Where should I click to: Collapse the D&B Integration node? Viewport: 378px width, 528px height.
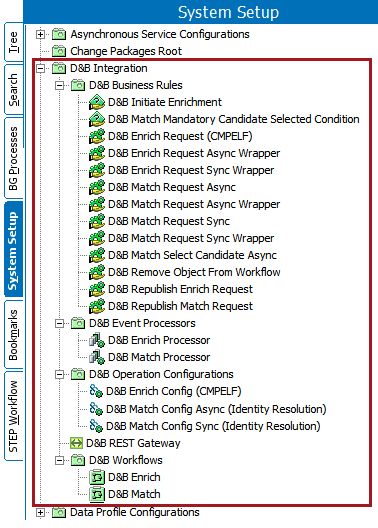pos(40,68)
